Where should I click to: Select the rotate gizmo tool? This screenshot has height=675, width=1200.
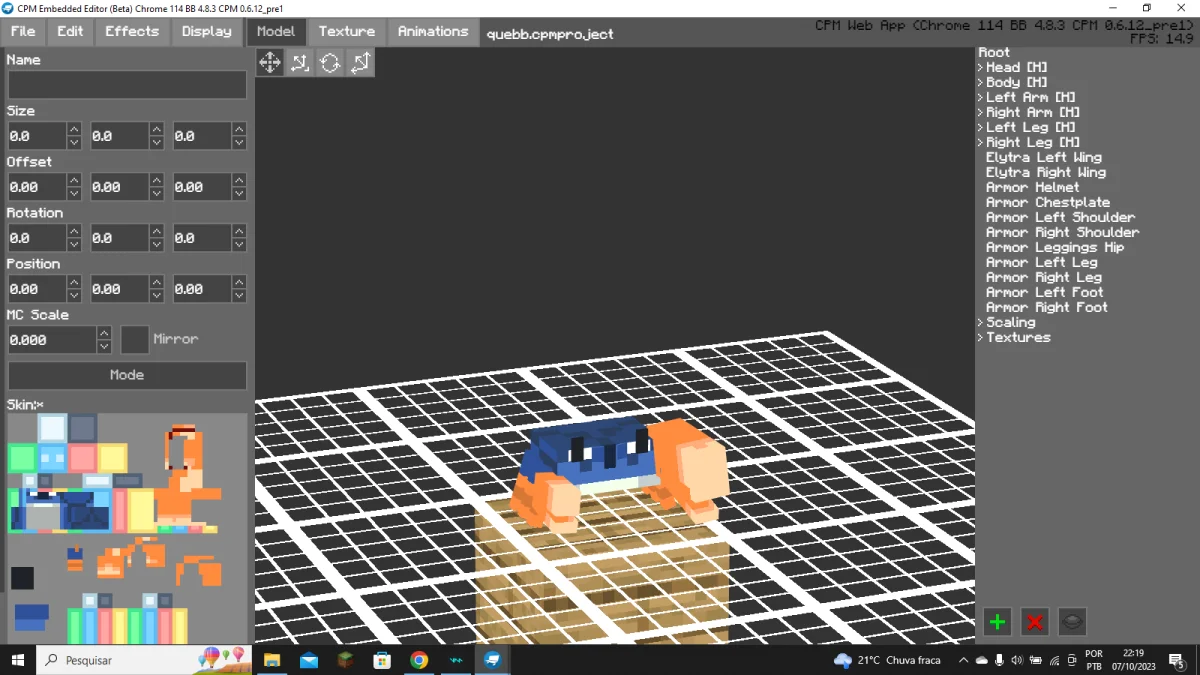coord(330,63)
